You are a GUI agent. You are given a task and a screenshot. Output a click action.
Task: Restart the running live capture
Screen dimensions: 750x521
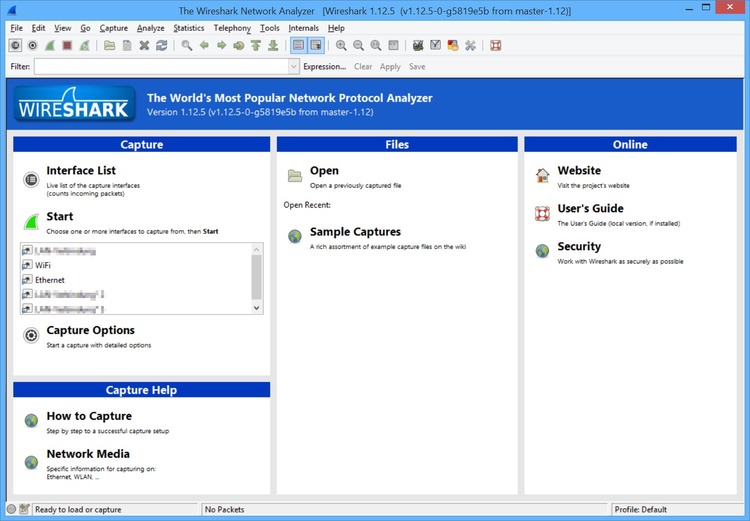[85, 45]
